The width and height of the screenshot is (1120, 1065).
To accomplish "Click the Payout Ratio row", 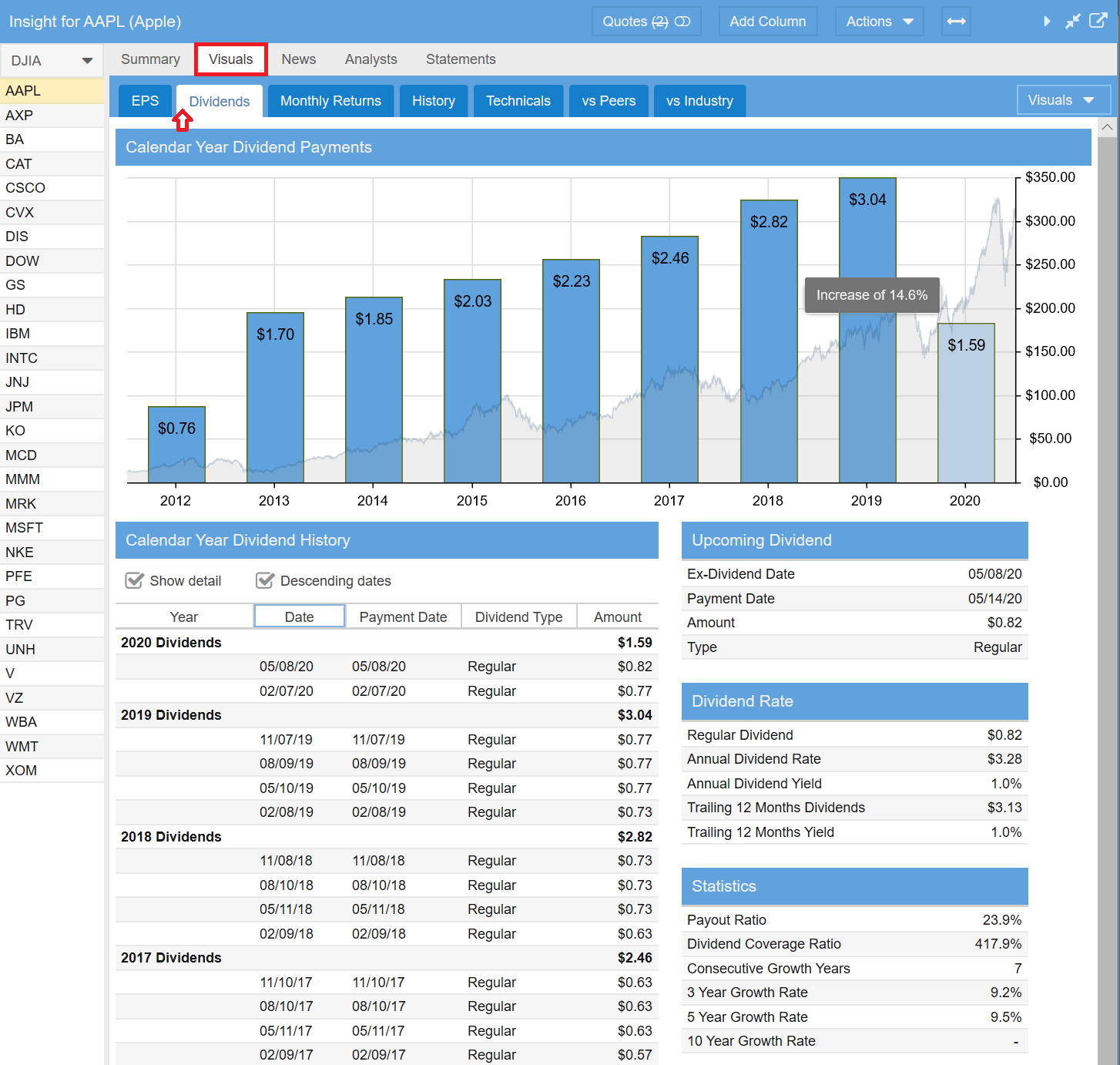I will [x=854, y=920].
